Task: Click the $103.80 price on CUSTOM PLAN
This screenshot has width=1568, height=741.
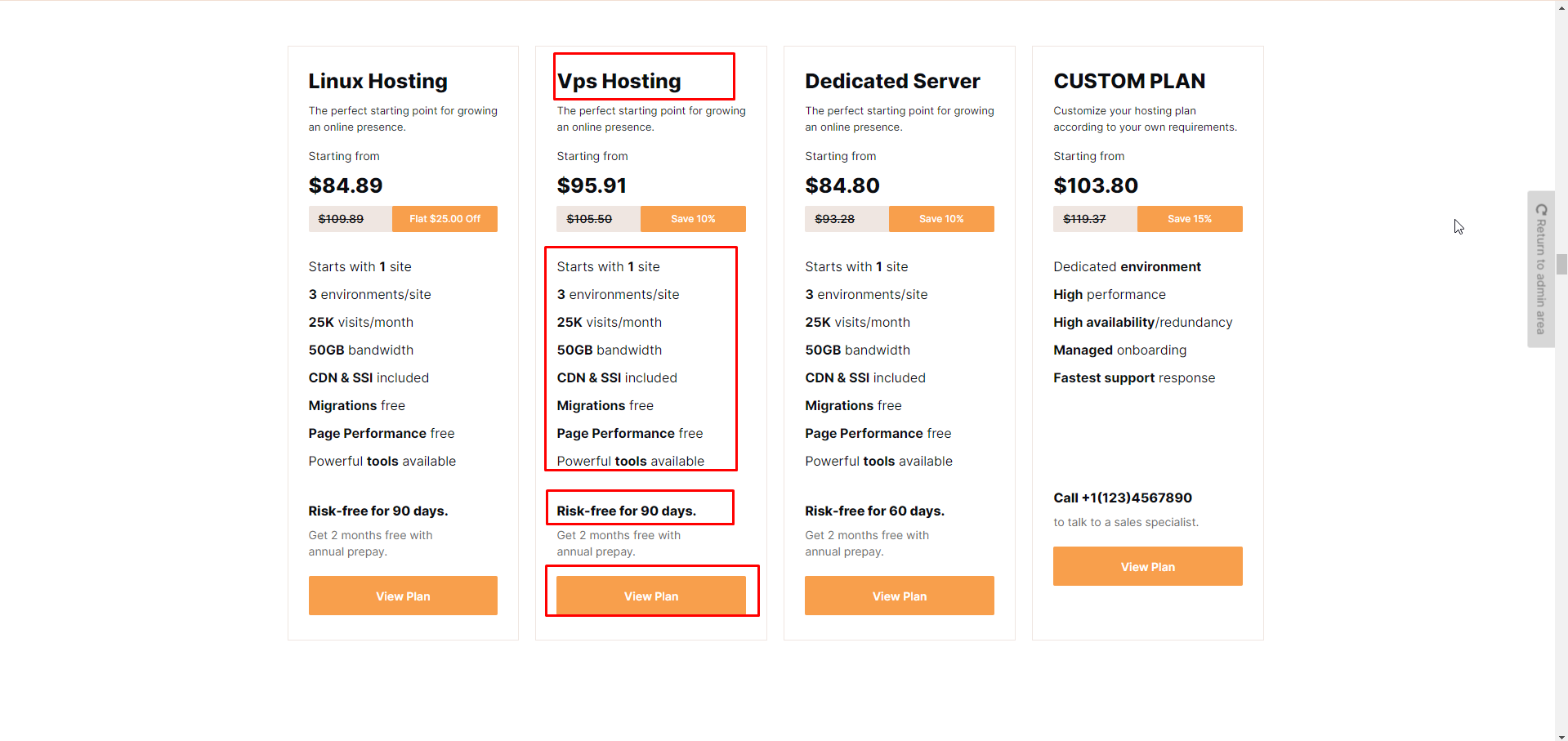Action: pyautogui.click(x=1095, y=185)
